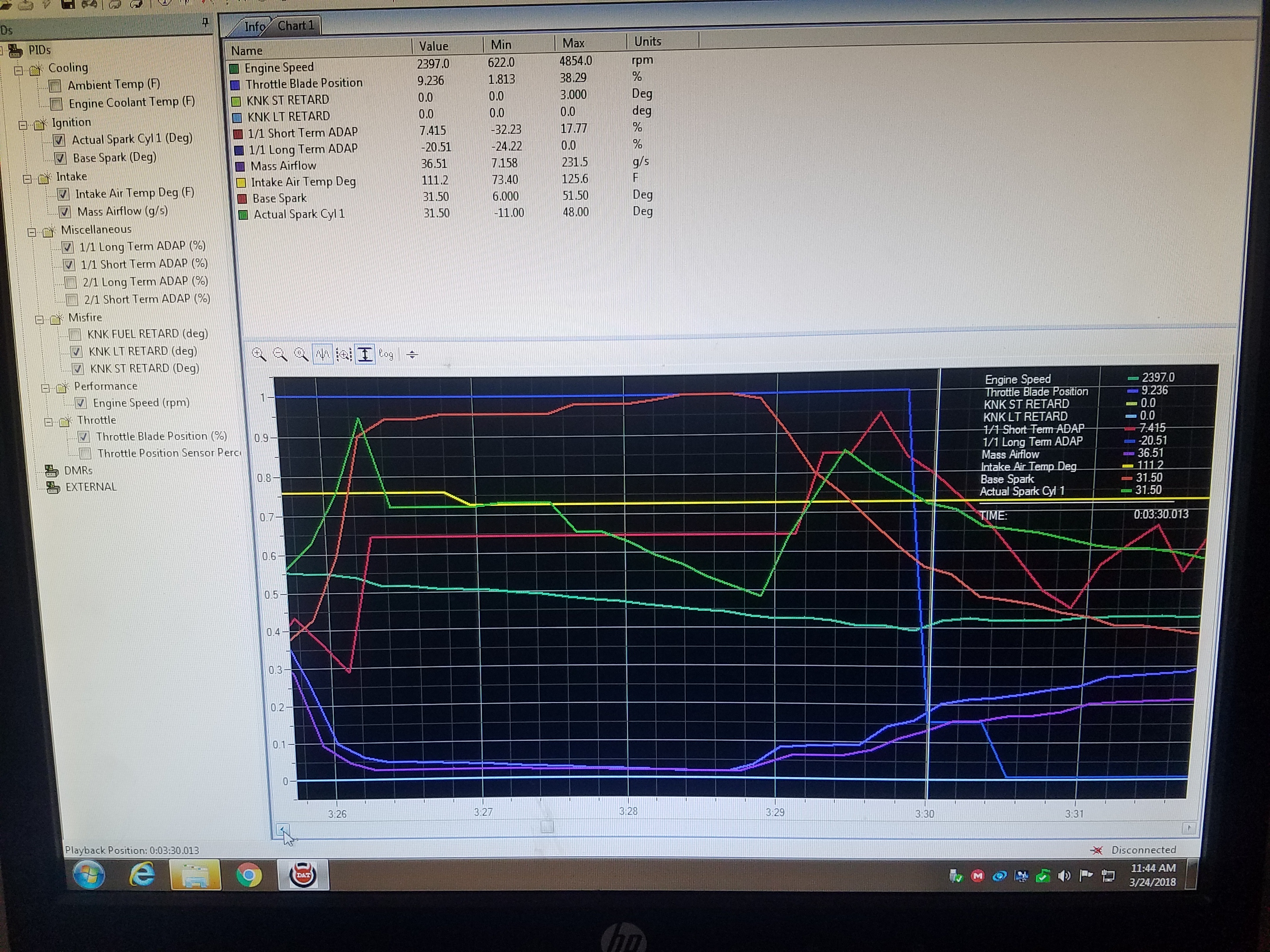This screenshot has width=1270, height=952.
Task: Collapse the Miscellaneous tree group
Action: pos(32,232)
